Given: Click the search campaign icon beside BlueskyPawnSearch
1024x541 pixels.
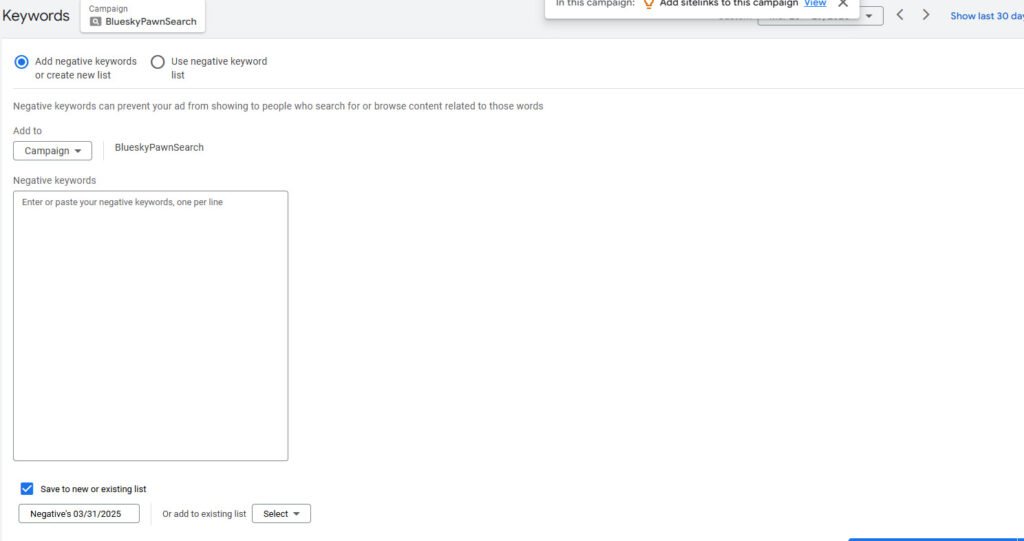Looking at the screenshot, I should [95, 22].
